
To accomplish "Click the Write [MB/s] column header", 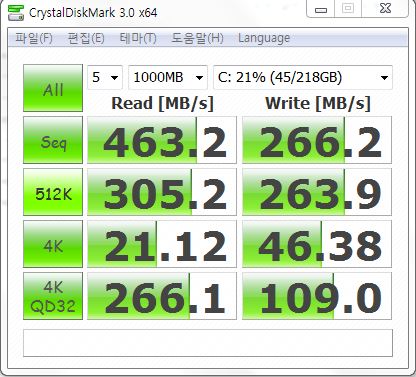I will point(318,103).
